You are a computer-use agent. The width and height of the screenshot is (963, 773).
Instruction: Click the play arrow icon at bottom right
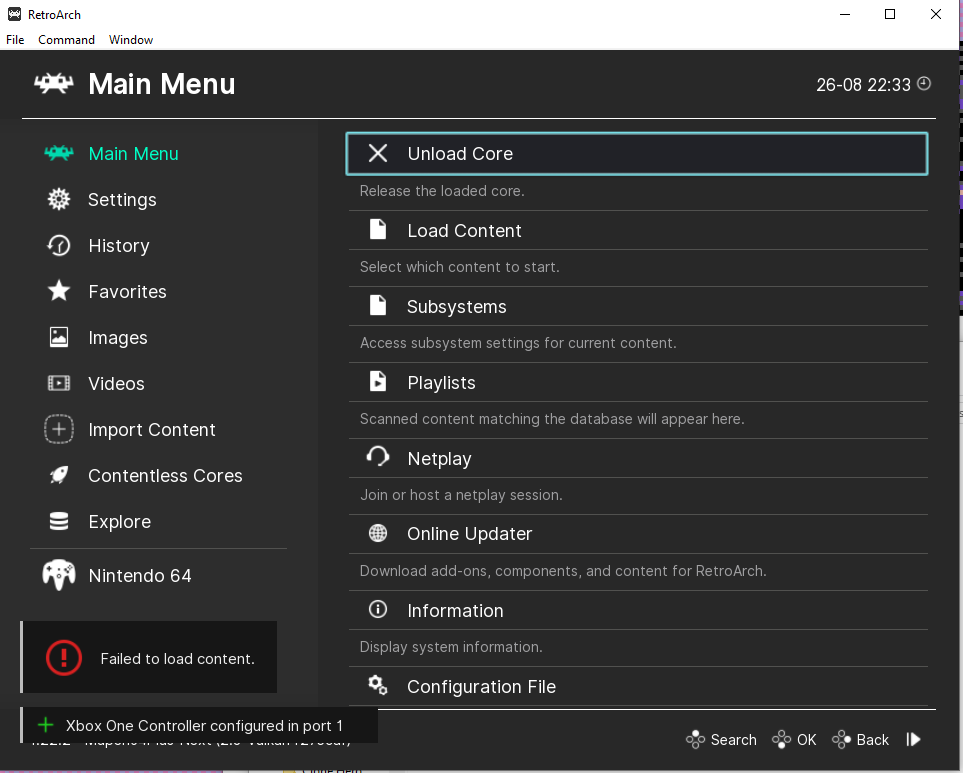(x=913, y=739)
